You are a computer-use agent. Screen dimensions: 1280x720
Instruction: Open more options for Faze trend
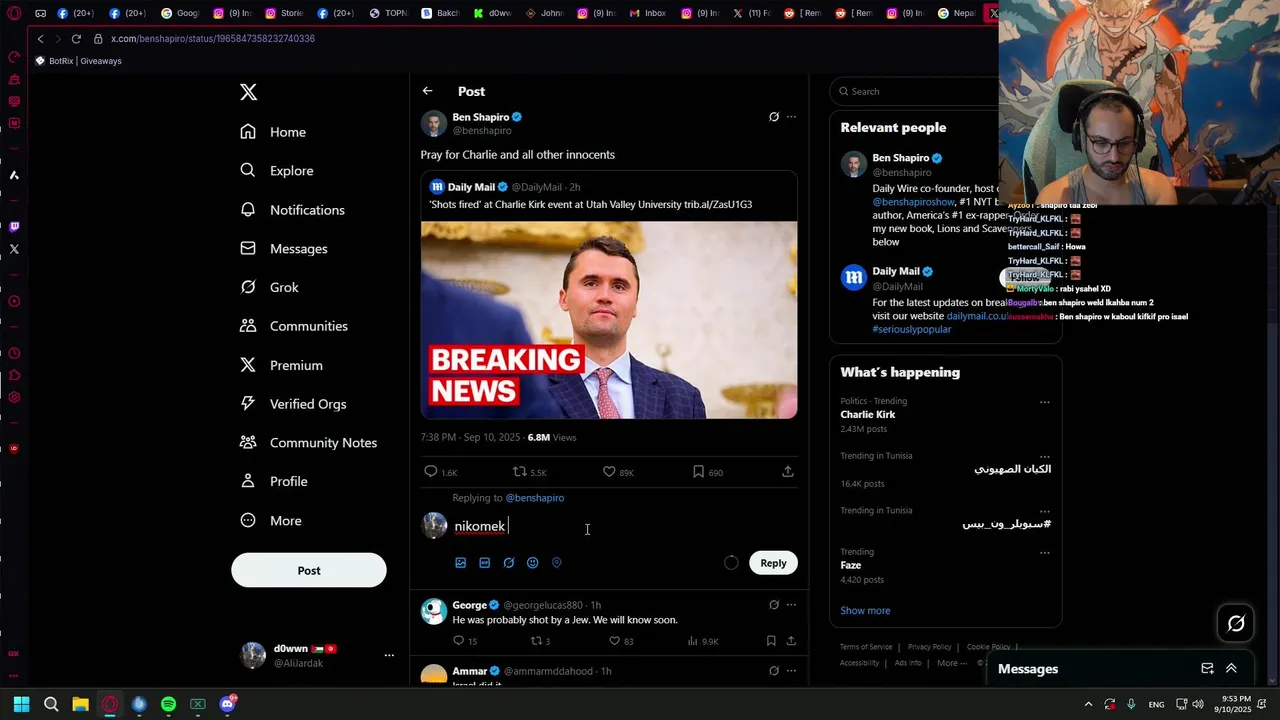coord(1044,552)
